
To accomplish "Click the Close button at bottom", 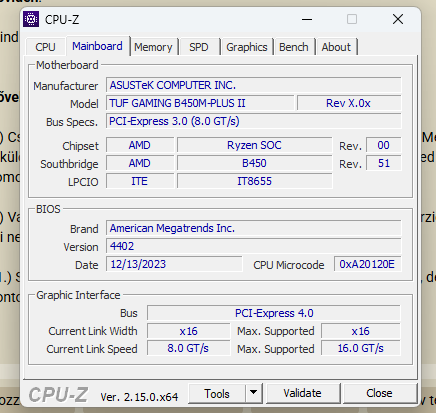I will (x=379, y=393).
